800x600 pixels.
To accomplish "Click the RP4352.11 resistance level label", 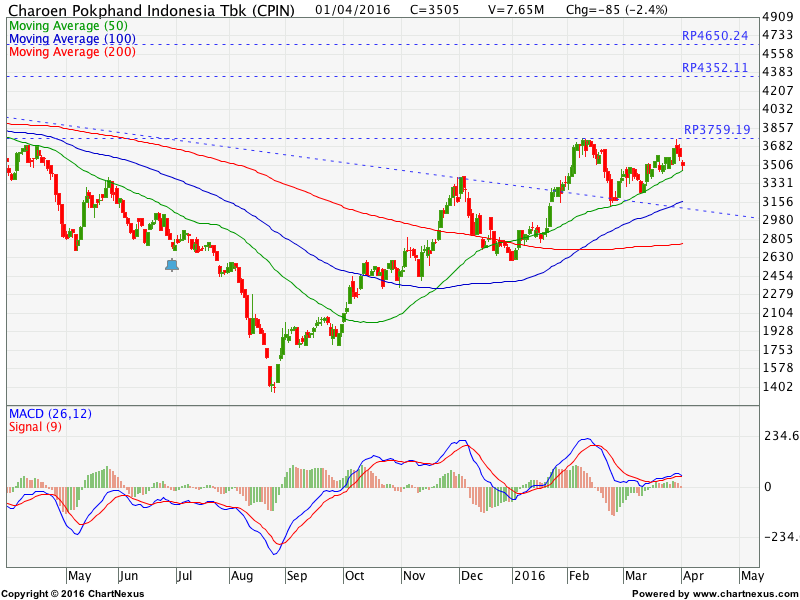I will (715, 68).
